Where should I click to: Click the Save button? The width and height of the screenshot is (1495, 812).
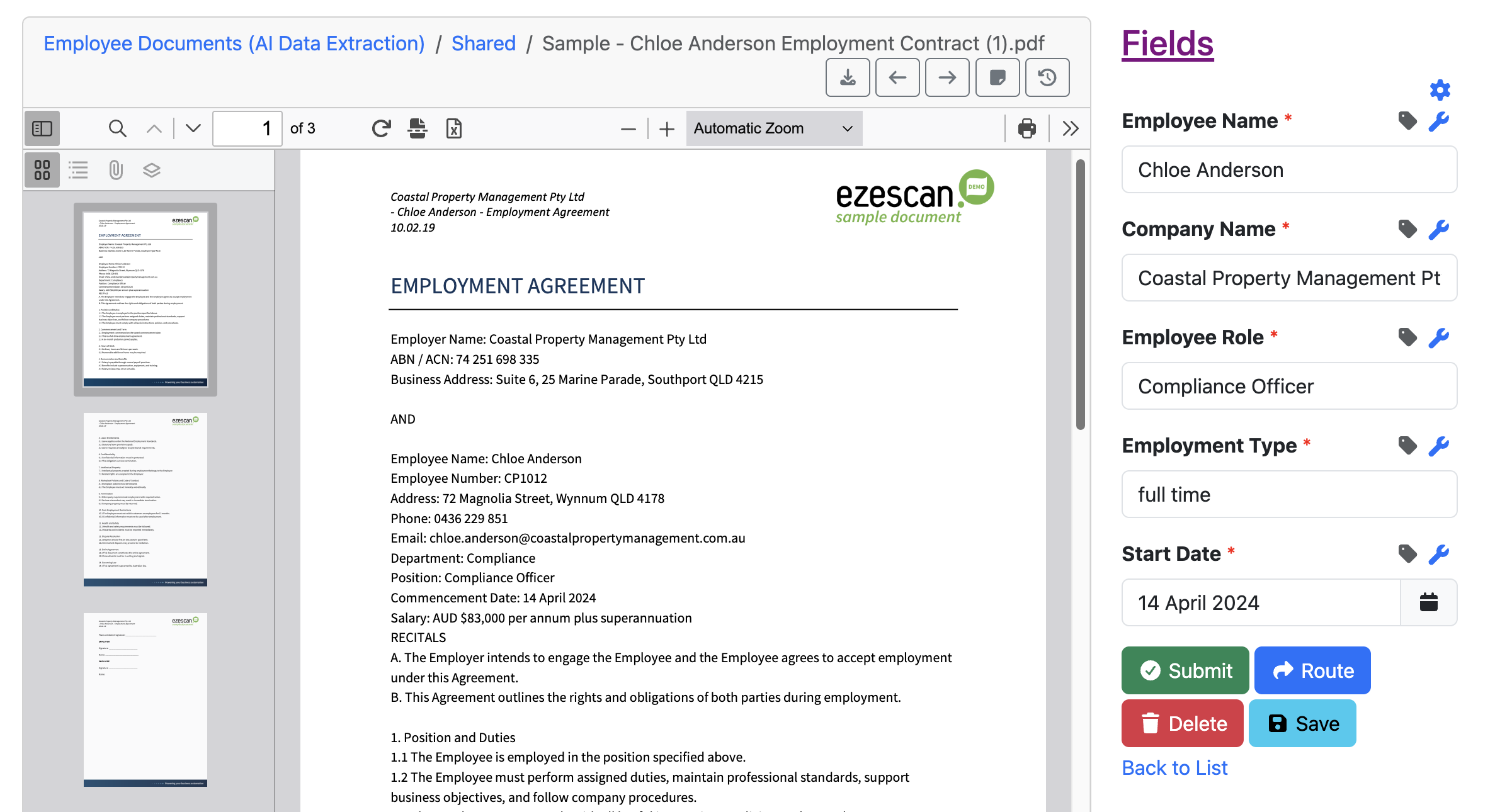point(1302,723)
